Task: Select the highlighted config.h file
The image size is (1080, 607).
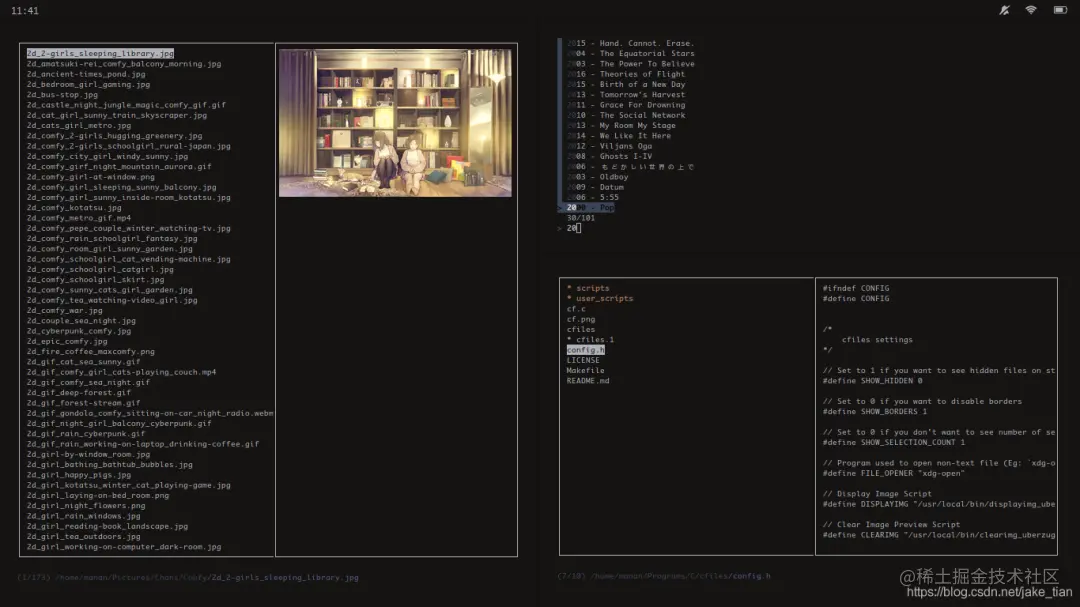Action: point(585,350)
